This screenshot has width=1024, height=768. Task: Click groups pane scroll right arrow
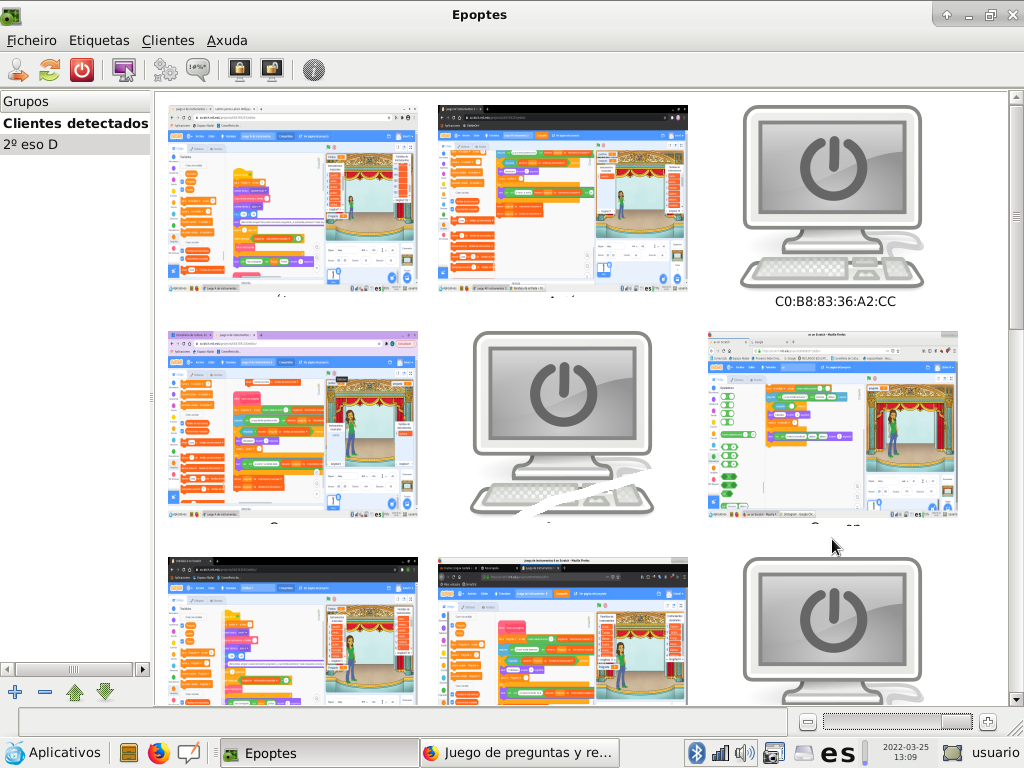pos(142,669)
